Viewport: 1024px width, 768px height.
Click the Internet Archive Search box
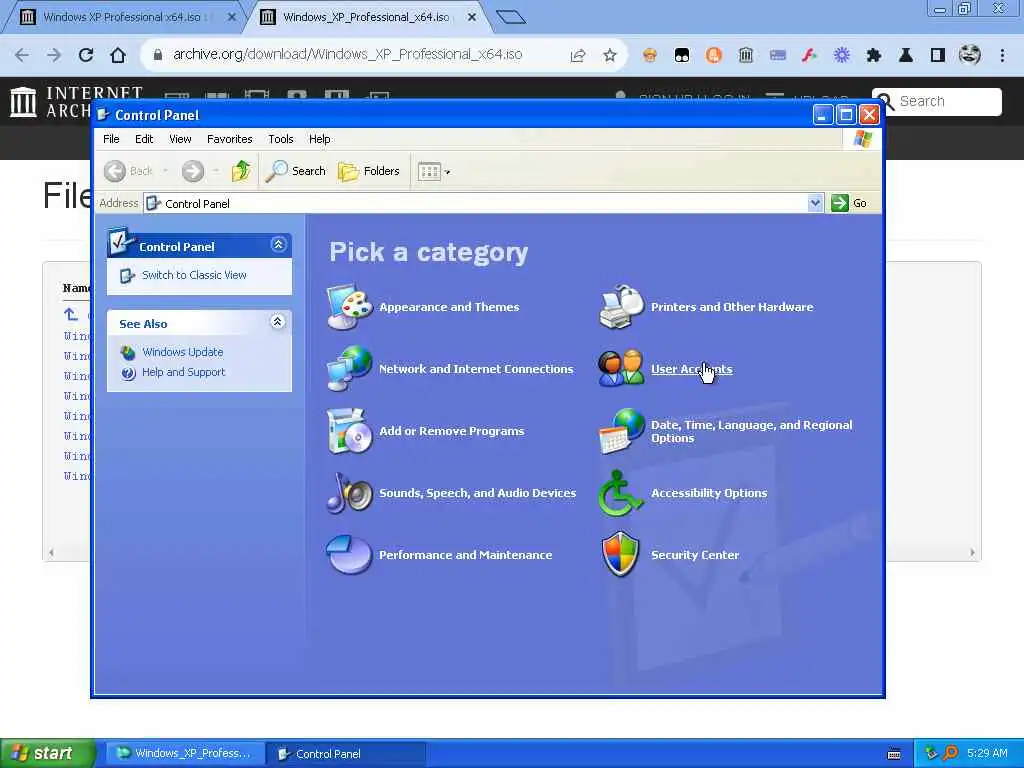pos(936,101)
